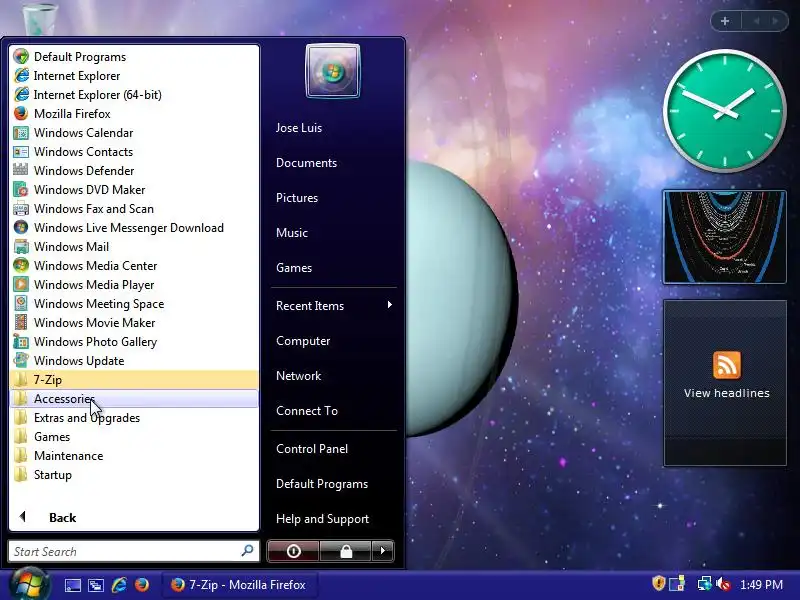Open Mozilla Firefox from the programs list

coord(134,113)
